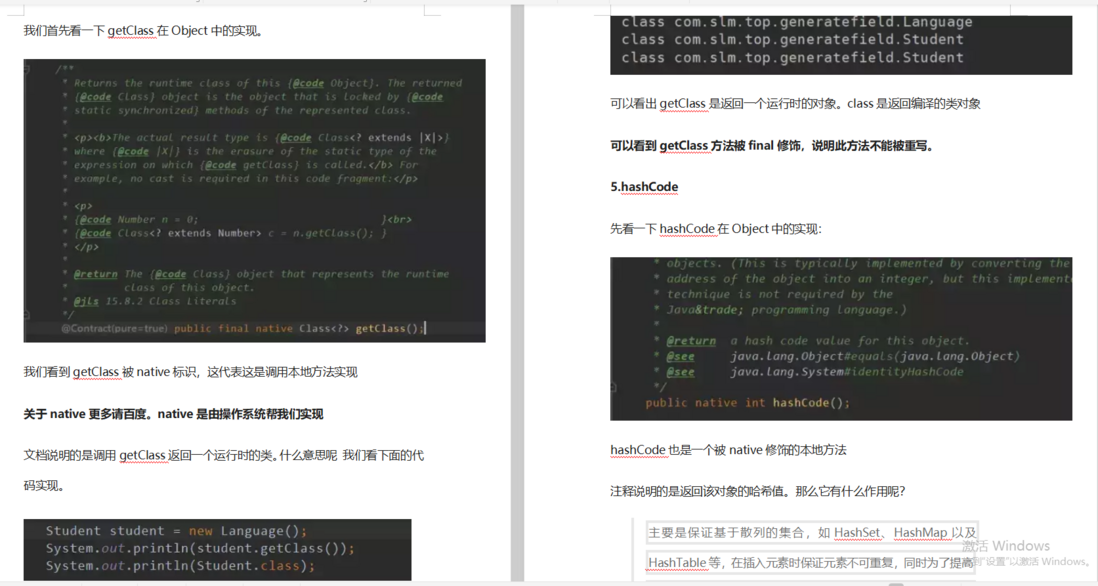The image size is (1098, 586).
Task: Click the '@see java.lang.Object#equals(java.lang.Object)' line
Action: [x=842, y=356]
